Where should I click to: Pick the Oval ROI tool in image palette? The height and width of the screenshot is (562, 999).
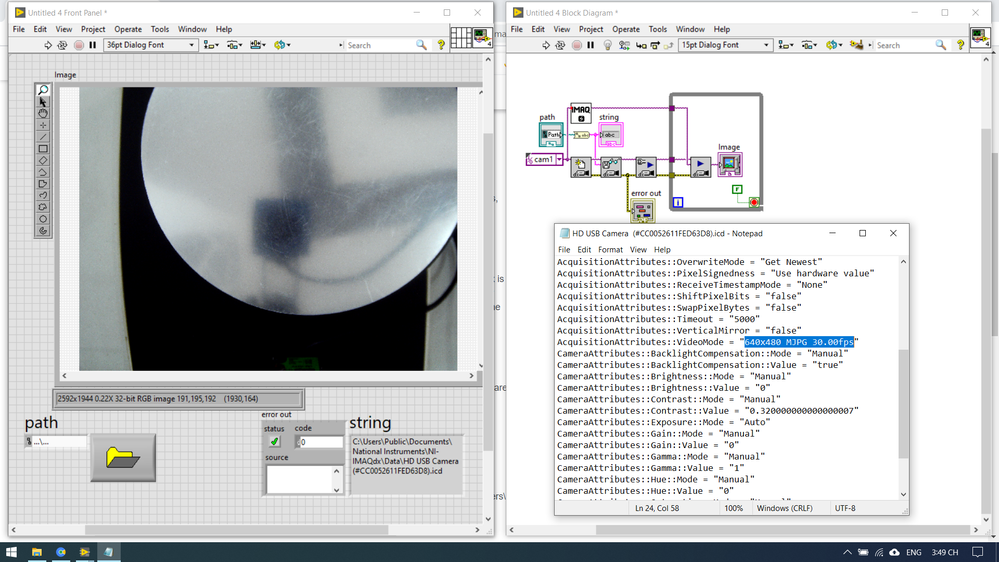pyautogui.click(x=43, y=219)
